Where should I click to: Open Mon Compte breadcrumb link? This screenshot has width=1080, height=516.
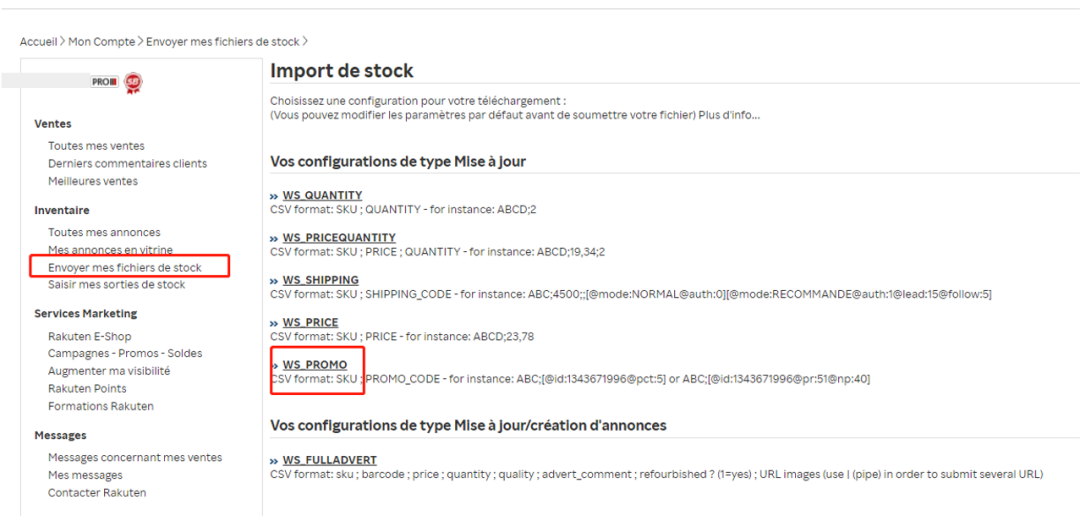(102, 41)
